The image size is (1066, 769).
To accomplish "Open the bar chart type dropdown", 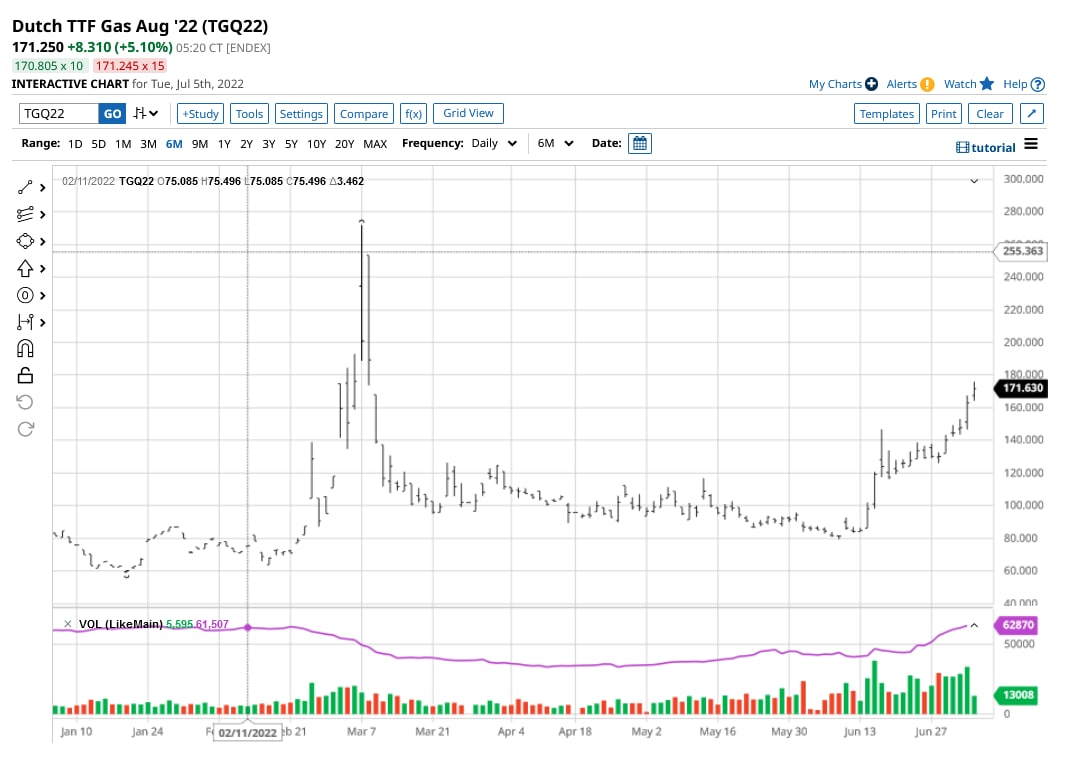I will point(146,114).
